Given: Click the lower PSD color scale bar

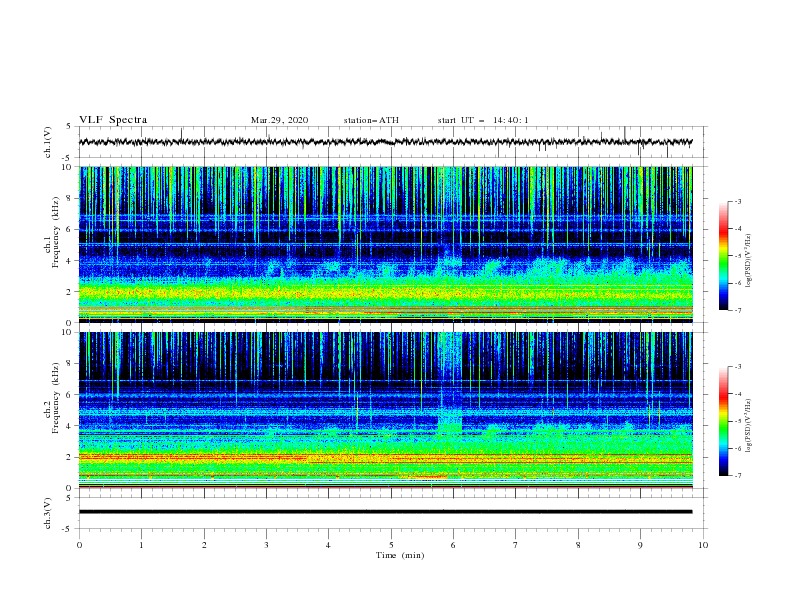Looking at the screenshot, I should pyautogui.click(x=723, y=421).
